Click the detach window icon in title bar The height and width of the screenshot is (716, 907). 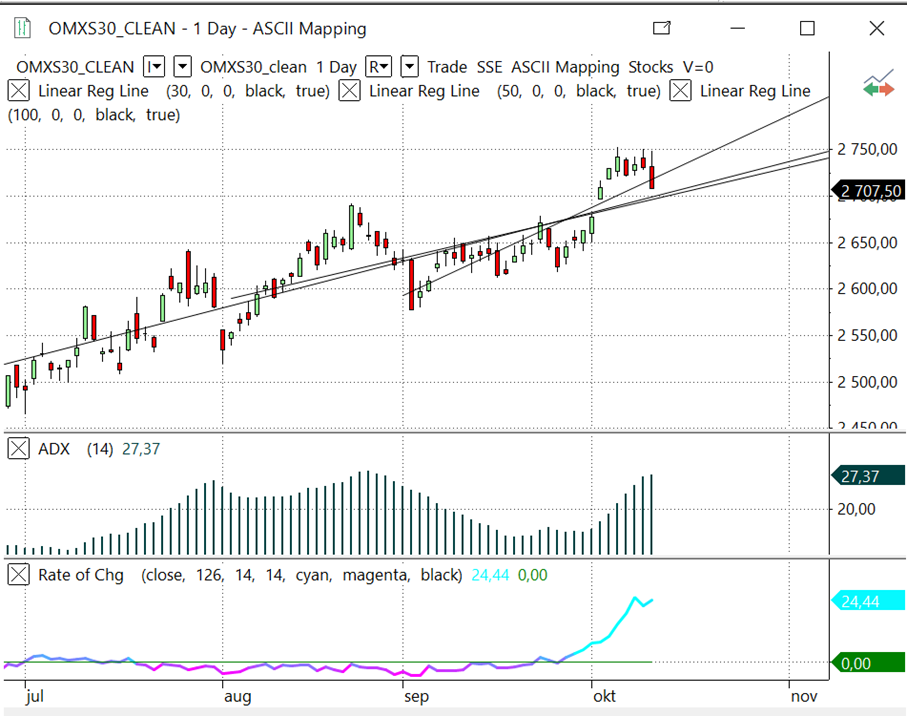tap(661, 29)
